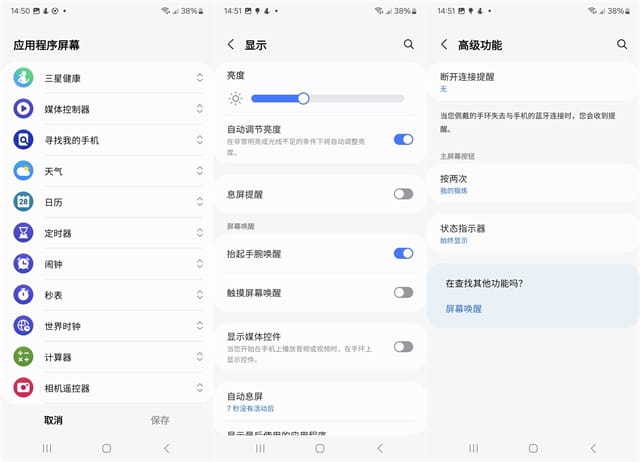Tap the 相机遥控器 camera icon
The width and height of the screenshot is (640, 462).
[24, 388]
